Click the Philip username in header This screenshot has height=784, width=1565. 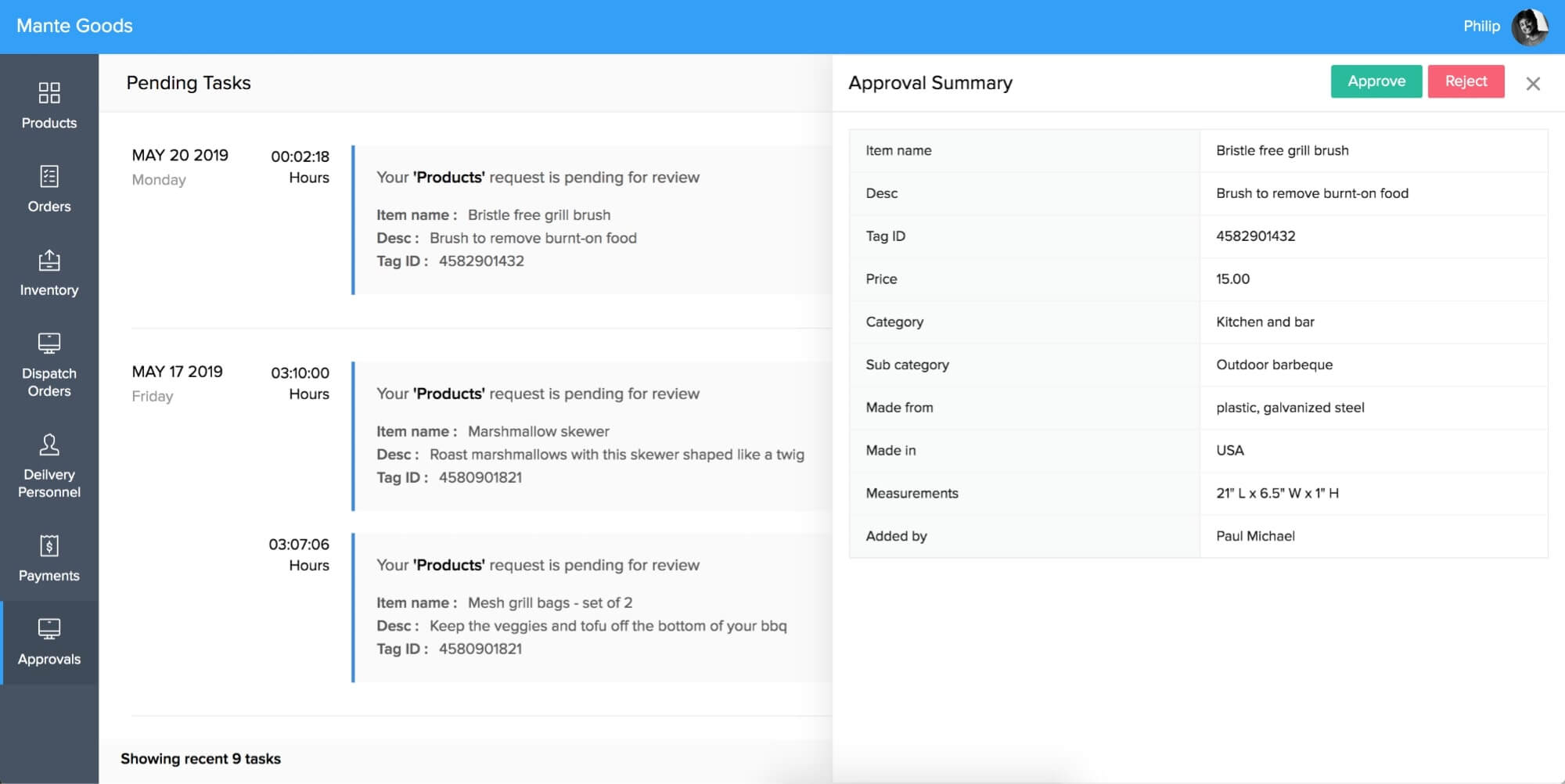coord(1480,27)
